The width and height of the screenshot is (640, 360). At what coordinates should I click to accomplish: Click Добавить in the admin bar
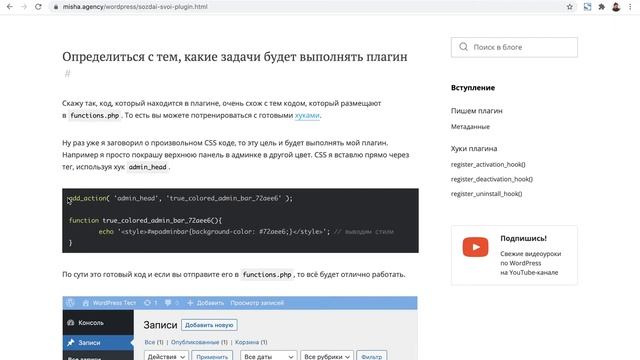[210, 303]
